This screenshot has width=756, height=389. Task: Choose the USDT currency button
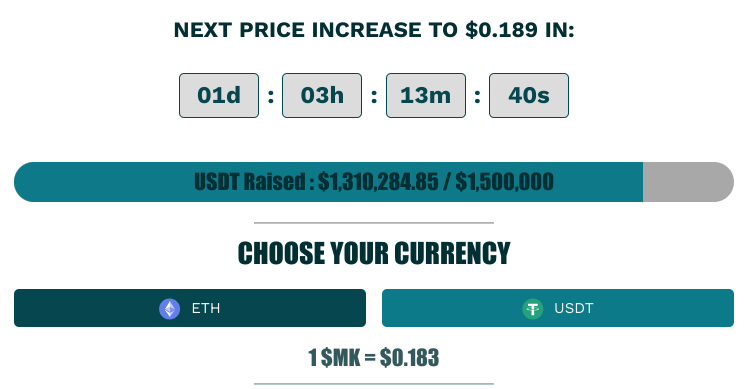[558, 308]
